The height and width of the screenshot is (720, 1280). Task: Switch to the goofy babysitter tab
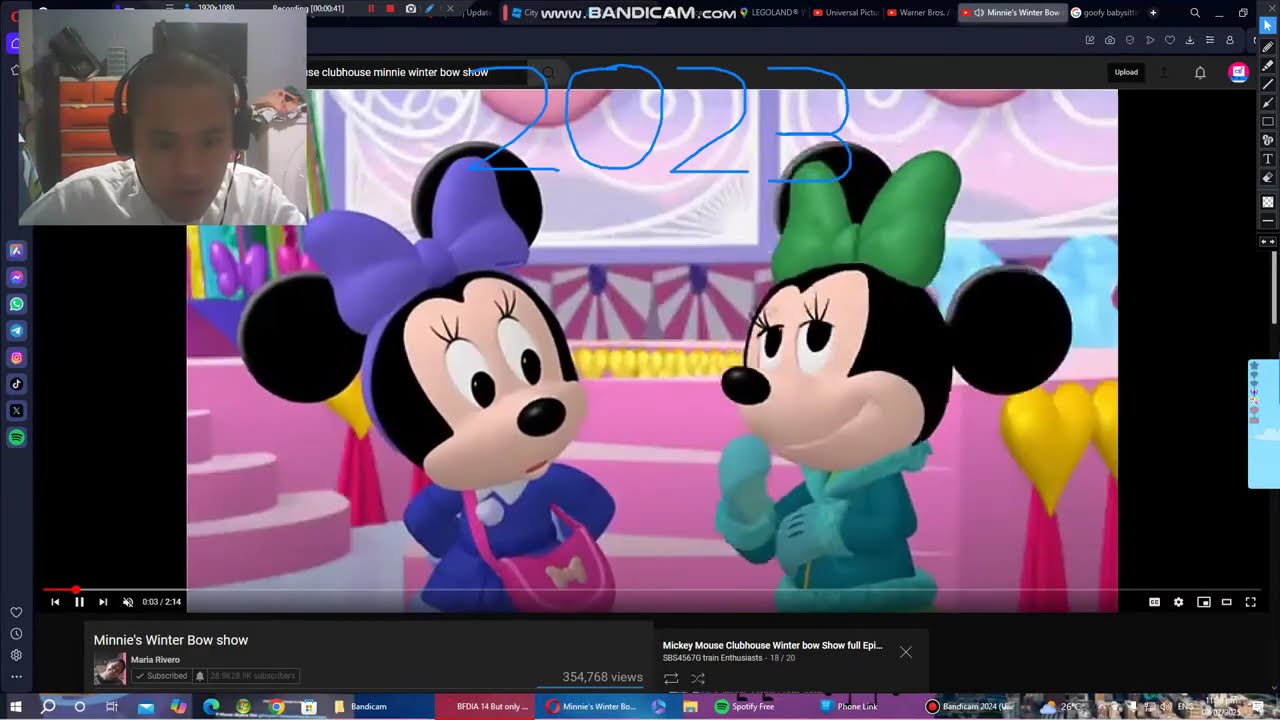[1104, 12]
